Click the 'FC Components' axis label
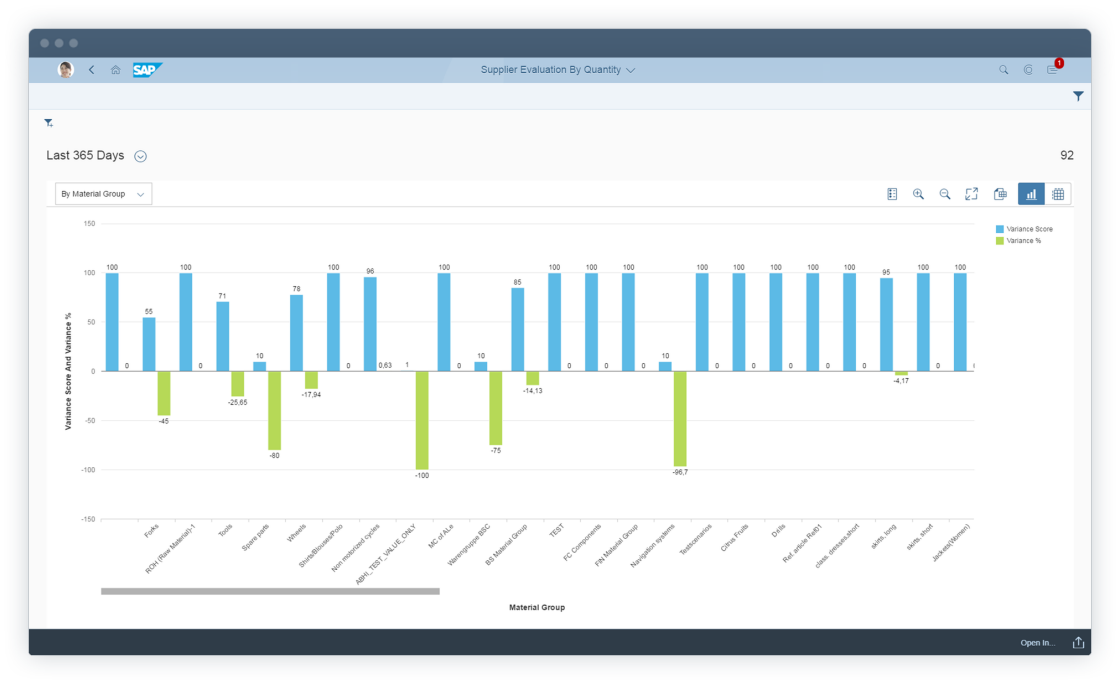The height and width of the screenshot is (684, 1120). [582, 543]
